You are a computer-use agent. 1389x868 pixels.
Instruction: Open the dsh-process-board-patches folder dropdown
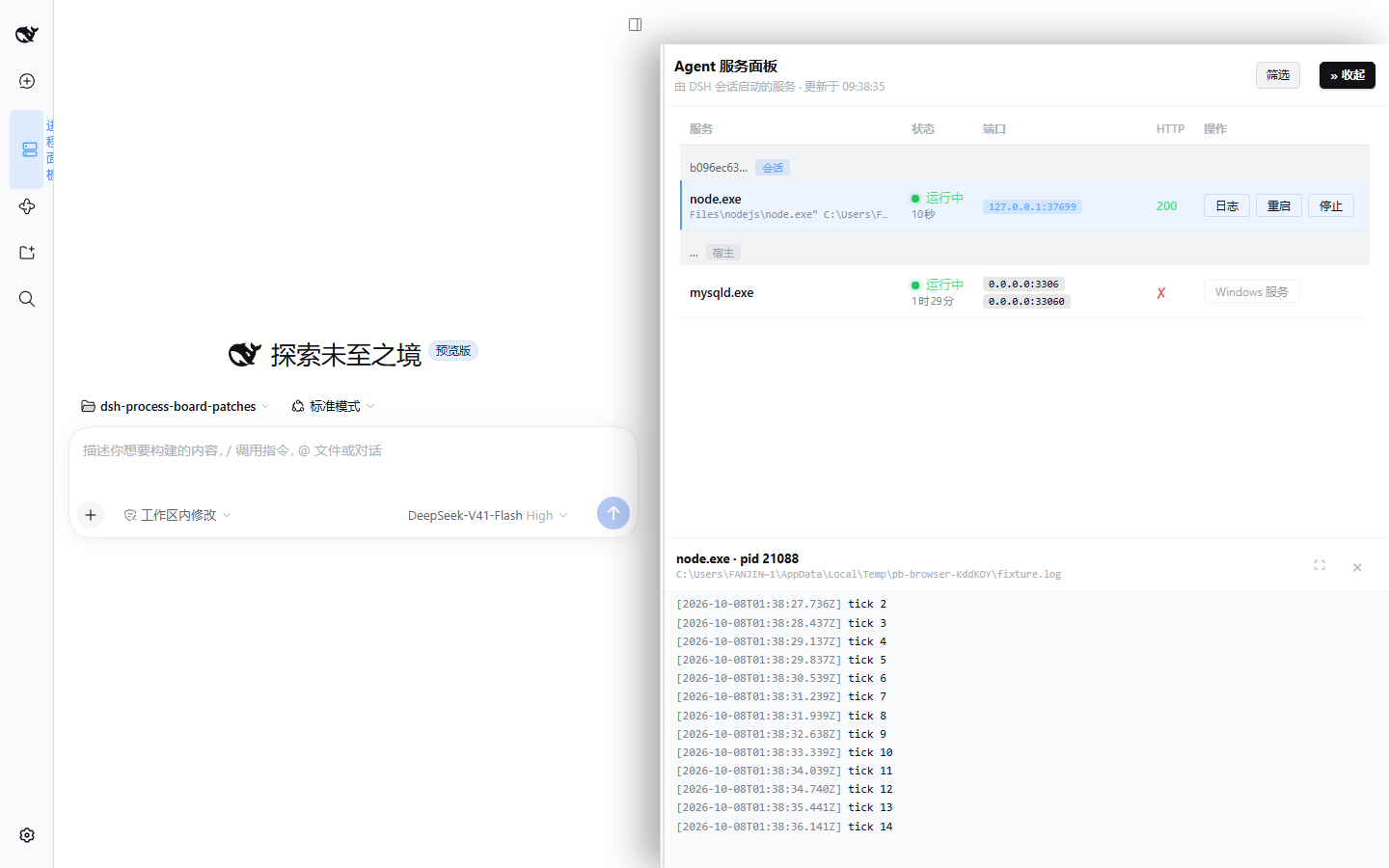[176, 406]
